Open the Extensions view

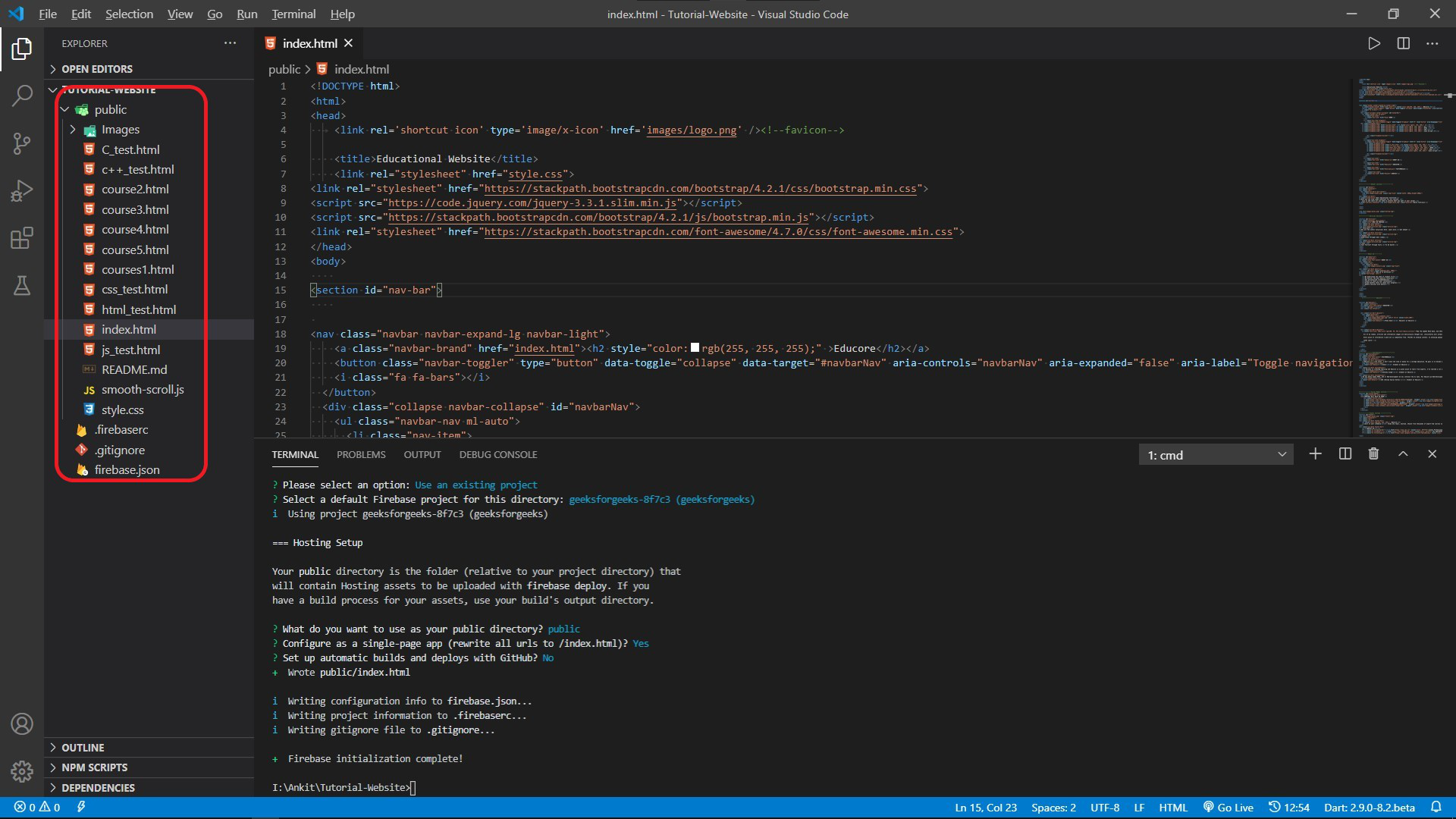pos(22,238)
